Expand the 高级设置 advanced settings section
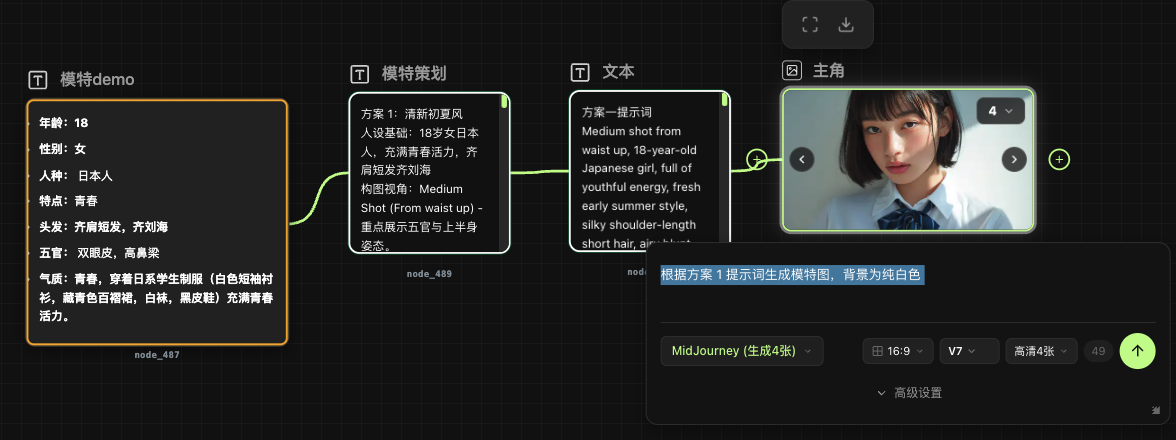Viewport: 1176px width, 440px height. tap(909, 393)
